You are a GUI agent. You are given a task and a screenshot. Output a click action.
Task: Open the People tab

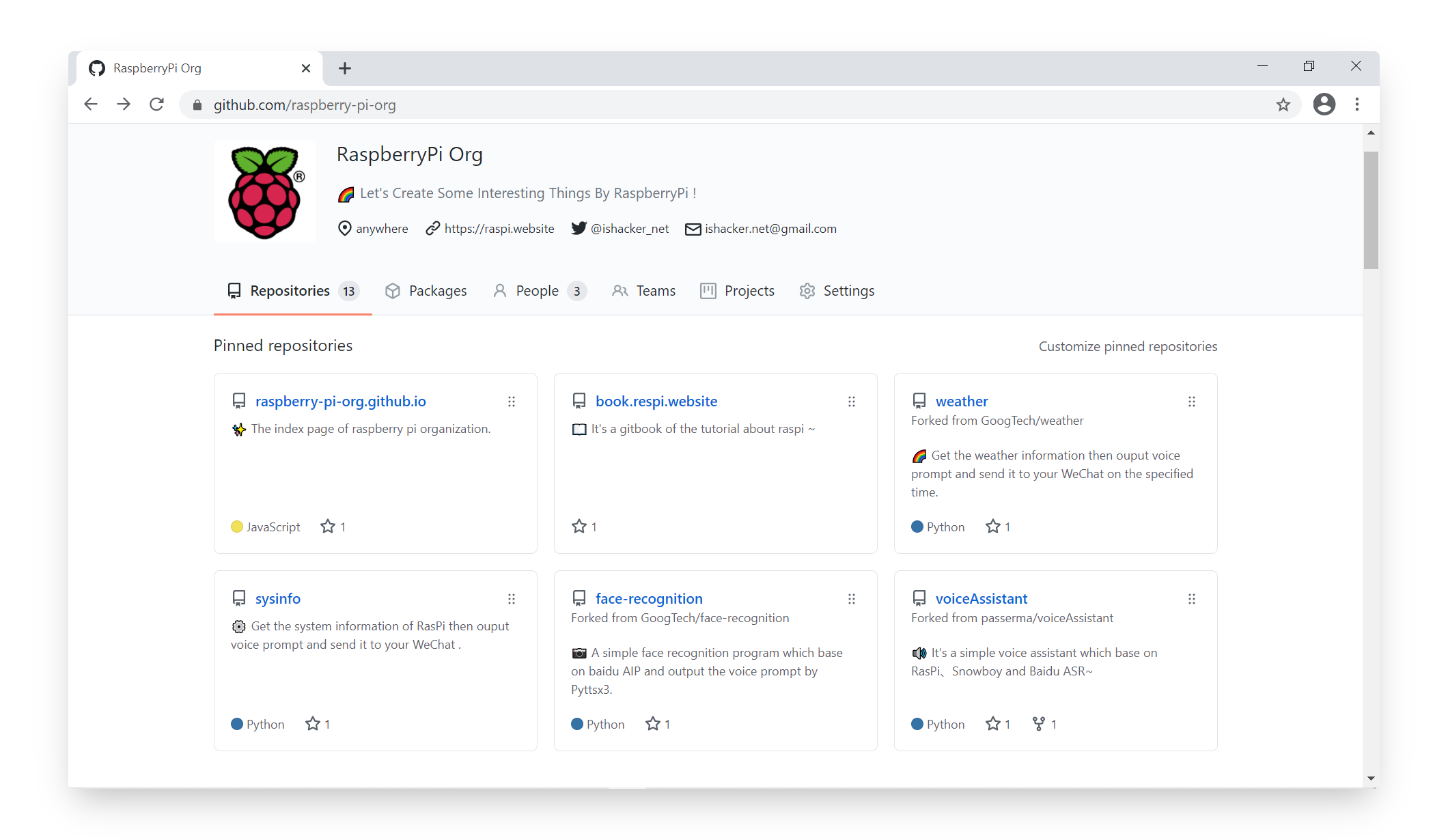(x=538, y=291)
